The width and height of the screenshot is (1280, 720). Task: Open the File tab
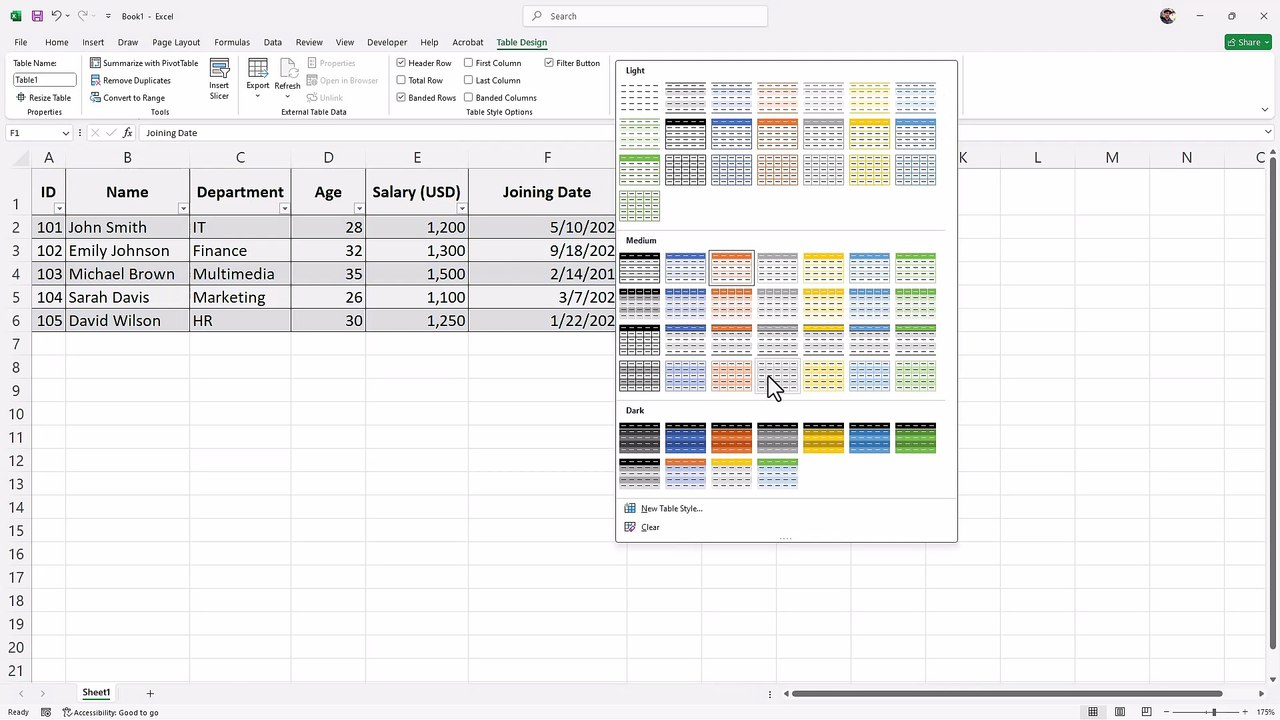point(21,42)
